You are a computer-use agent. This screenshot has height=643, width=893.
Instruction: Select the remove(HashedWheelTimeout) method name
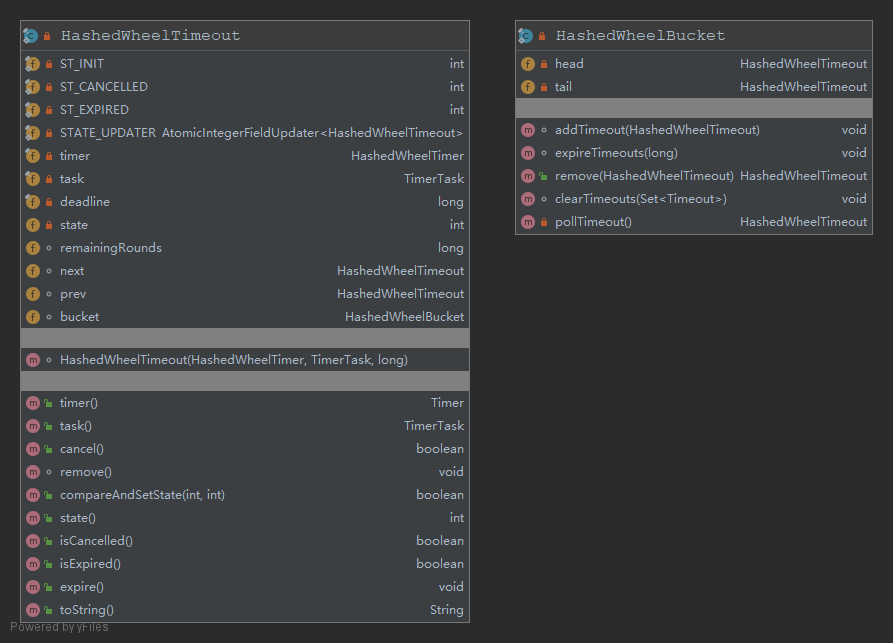[645, 176]
